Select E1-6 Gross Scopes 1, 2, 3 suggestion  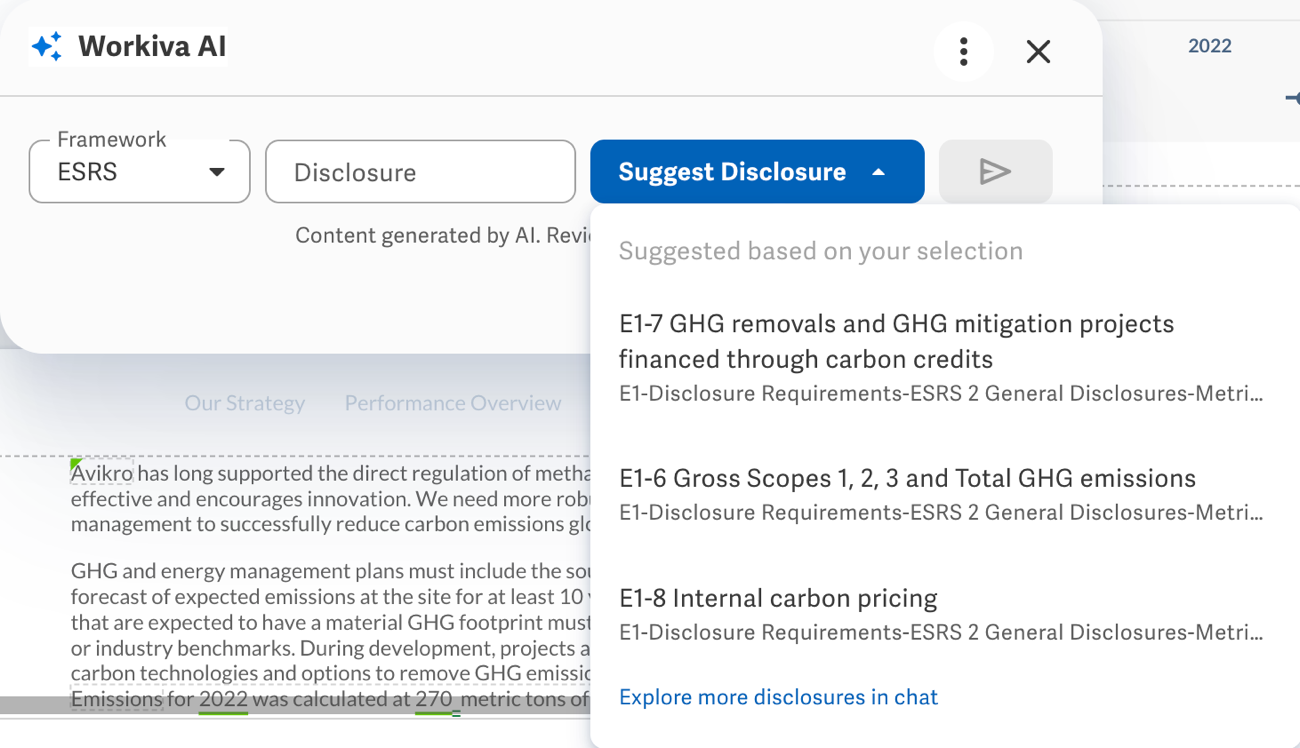pos(940,494)
